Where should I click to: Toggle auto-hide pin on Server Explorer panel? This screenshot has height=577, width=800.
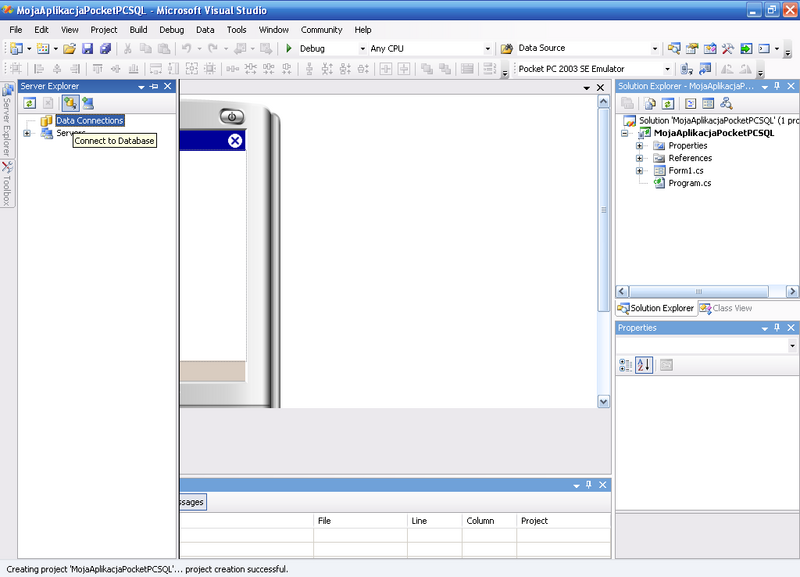pos(154,86)
